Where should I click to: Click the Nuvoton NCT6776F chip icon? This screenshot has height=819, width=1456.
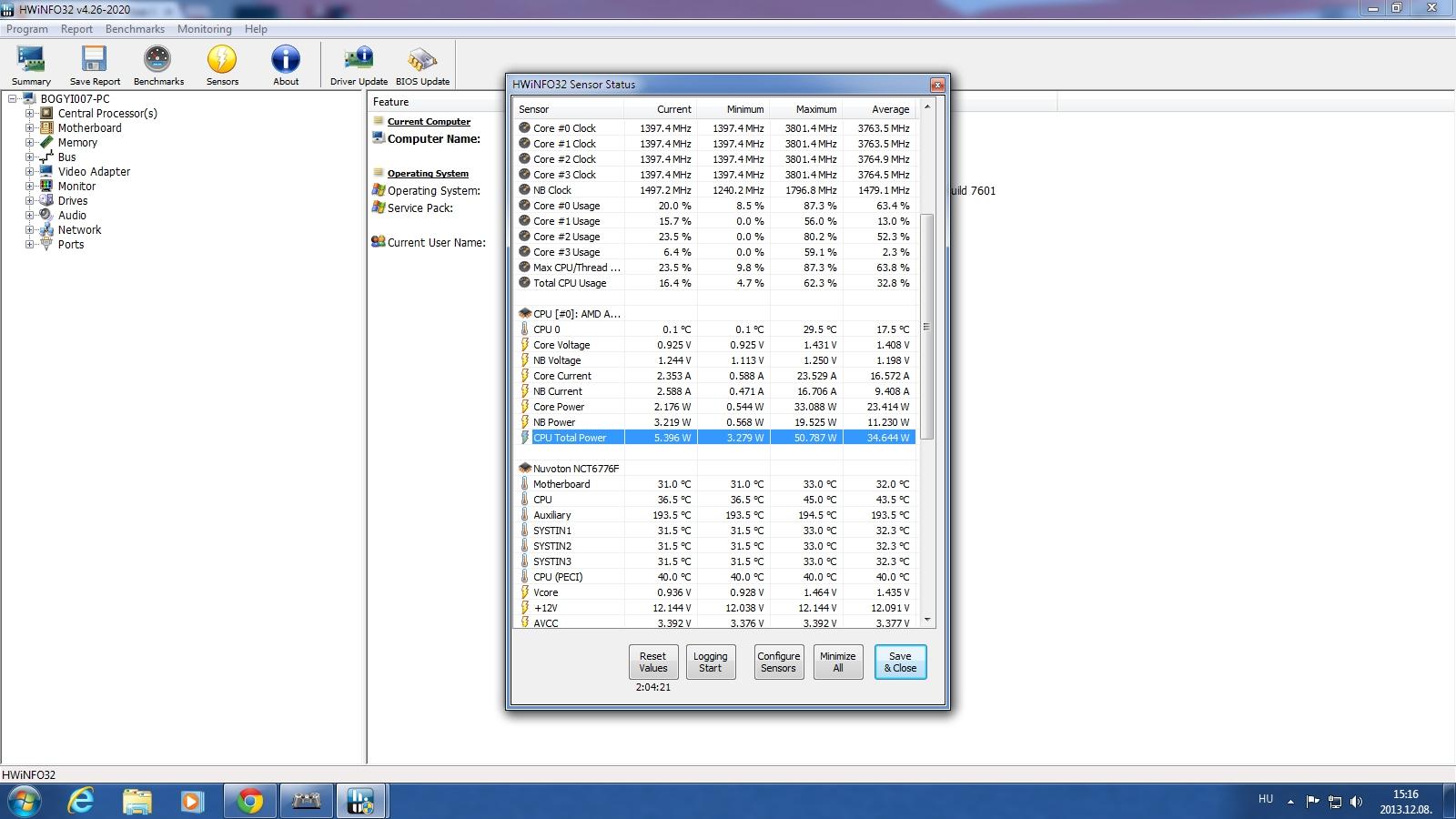(524, 469)
